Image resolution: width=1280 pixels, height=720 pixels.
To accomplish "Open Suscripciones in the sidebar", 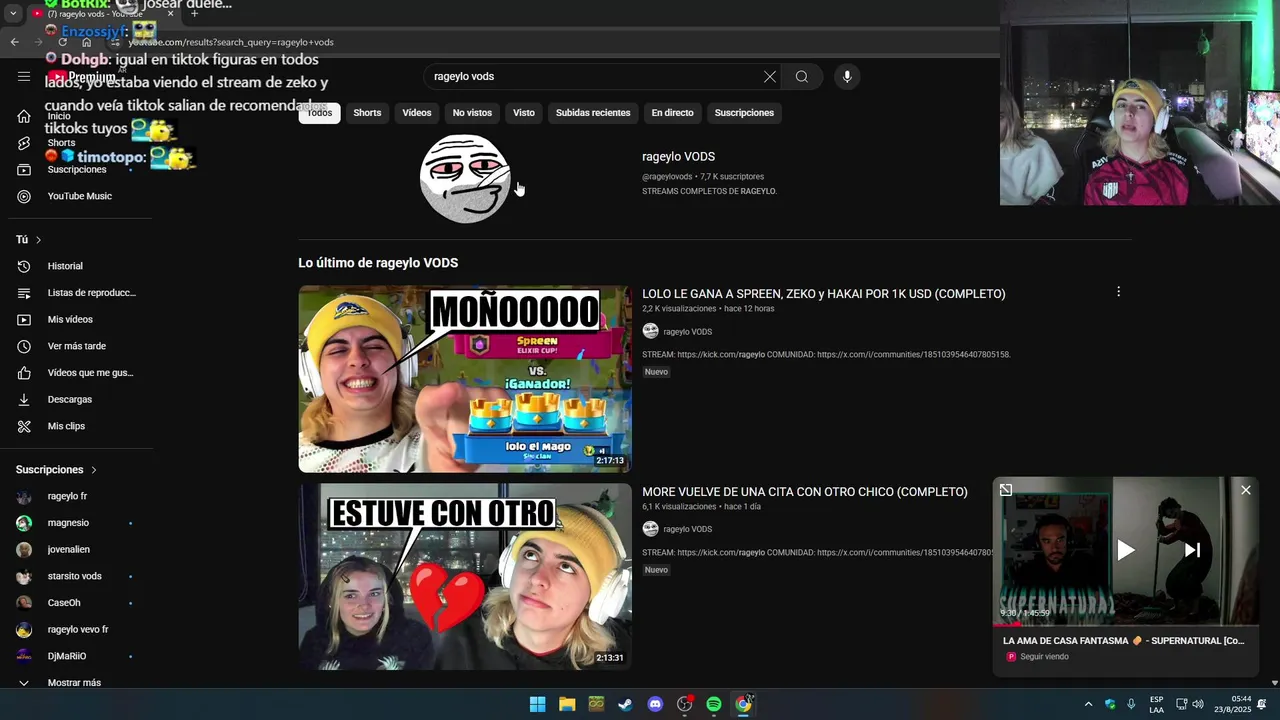I will pos(76,169).
